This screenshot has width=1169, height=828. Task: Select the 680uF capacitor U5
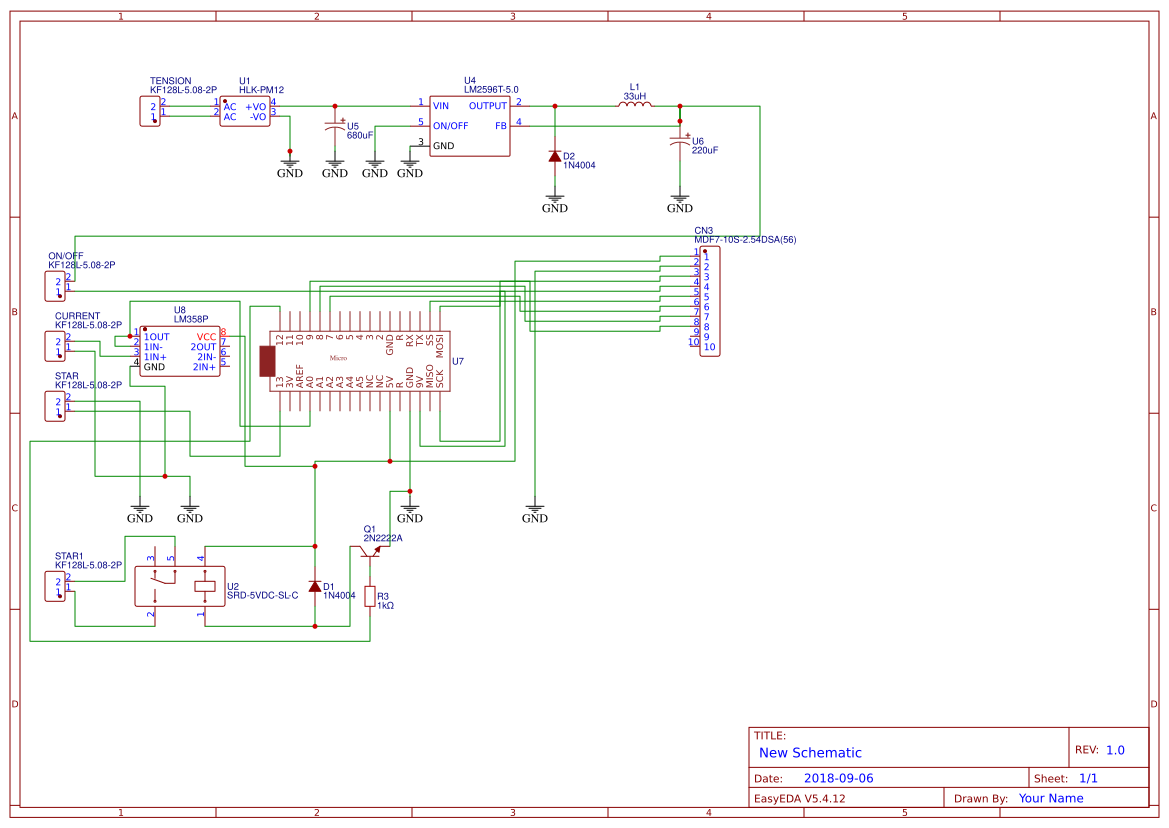pos(335,128)
